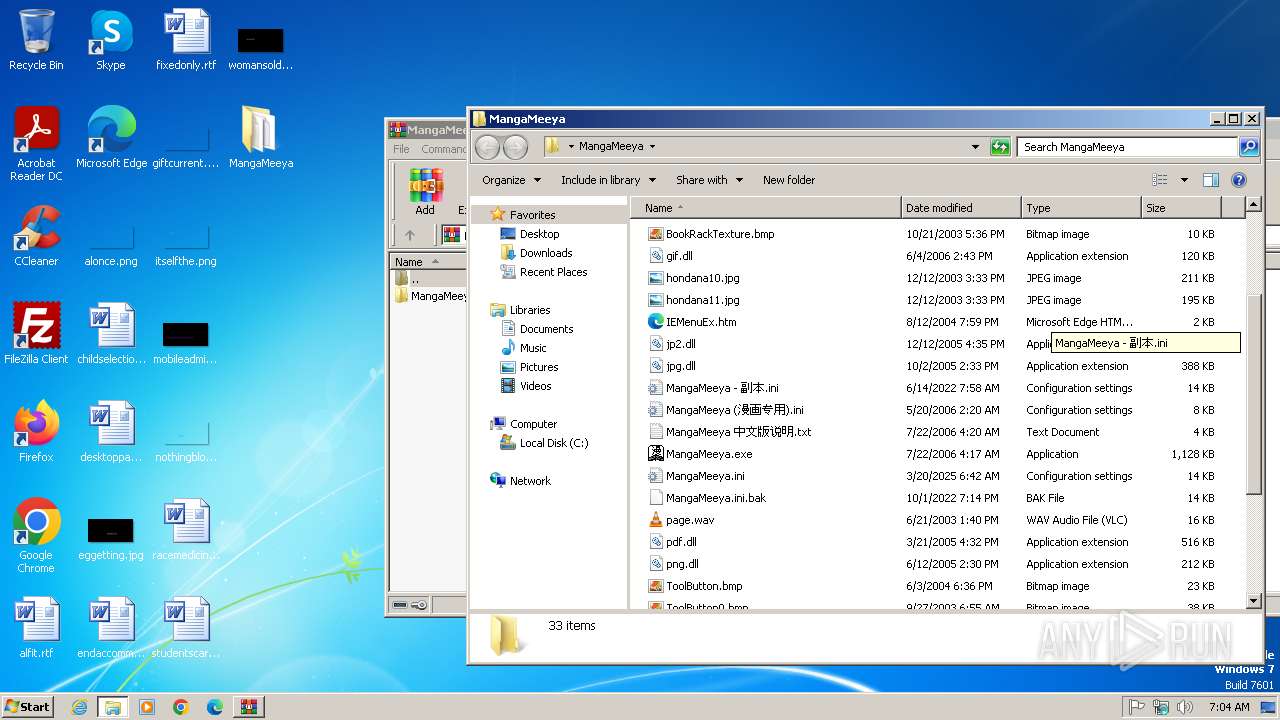The image size is (1280, 720).
Task: Click Internet Explorer taskbar icon
Action: pyautogui.click(x=79, y=707)
